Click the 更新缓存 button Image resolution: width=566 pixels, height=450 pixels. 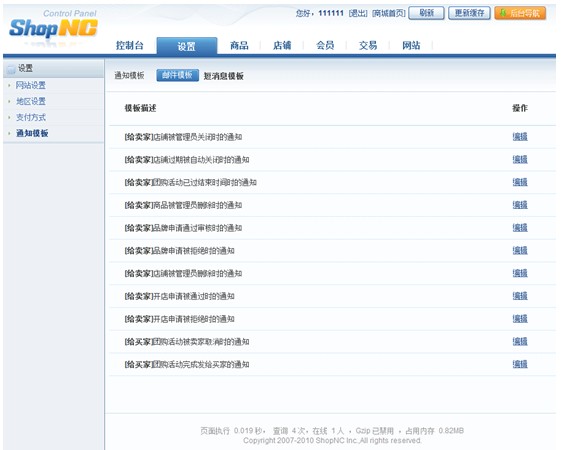tap(469, 13)
